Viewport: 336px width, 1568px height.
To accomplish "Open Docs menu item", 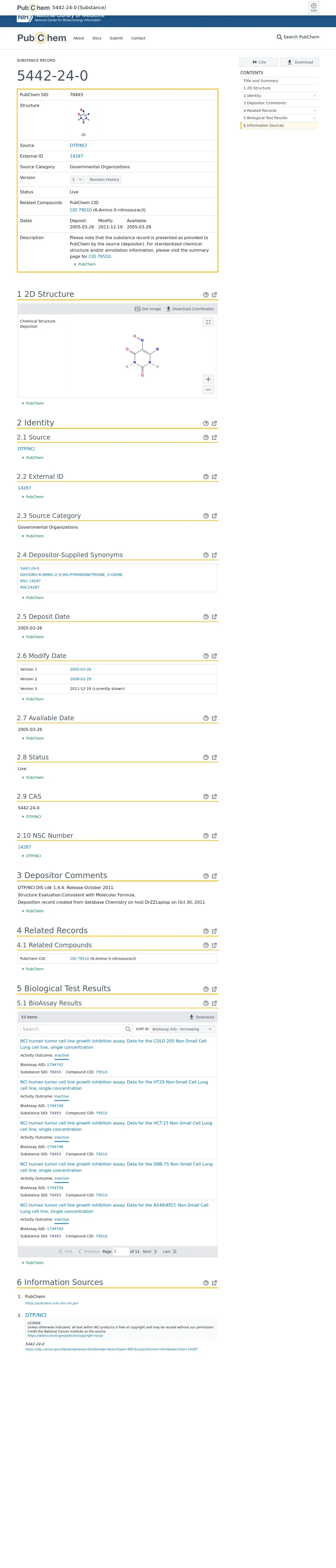I will click(97, 38).
